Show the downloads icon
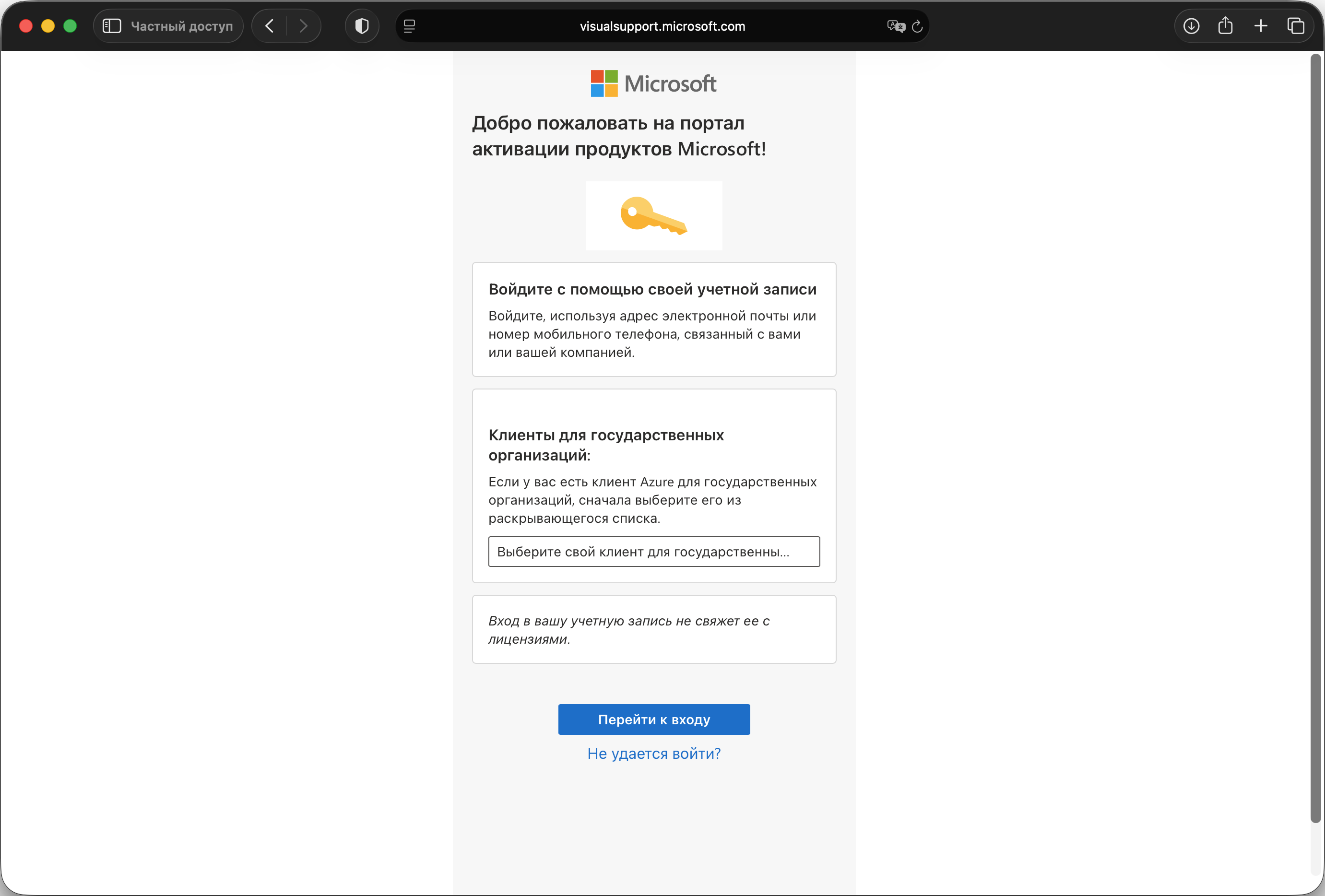This screenshot has height=896, width=1325. pyautogui.click(x=1191, y=26)
